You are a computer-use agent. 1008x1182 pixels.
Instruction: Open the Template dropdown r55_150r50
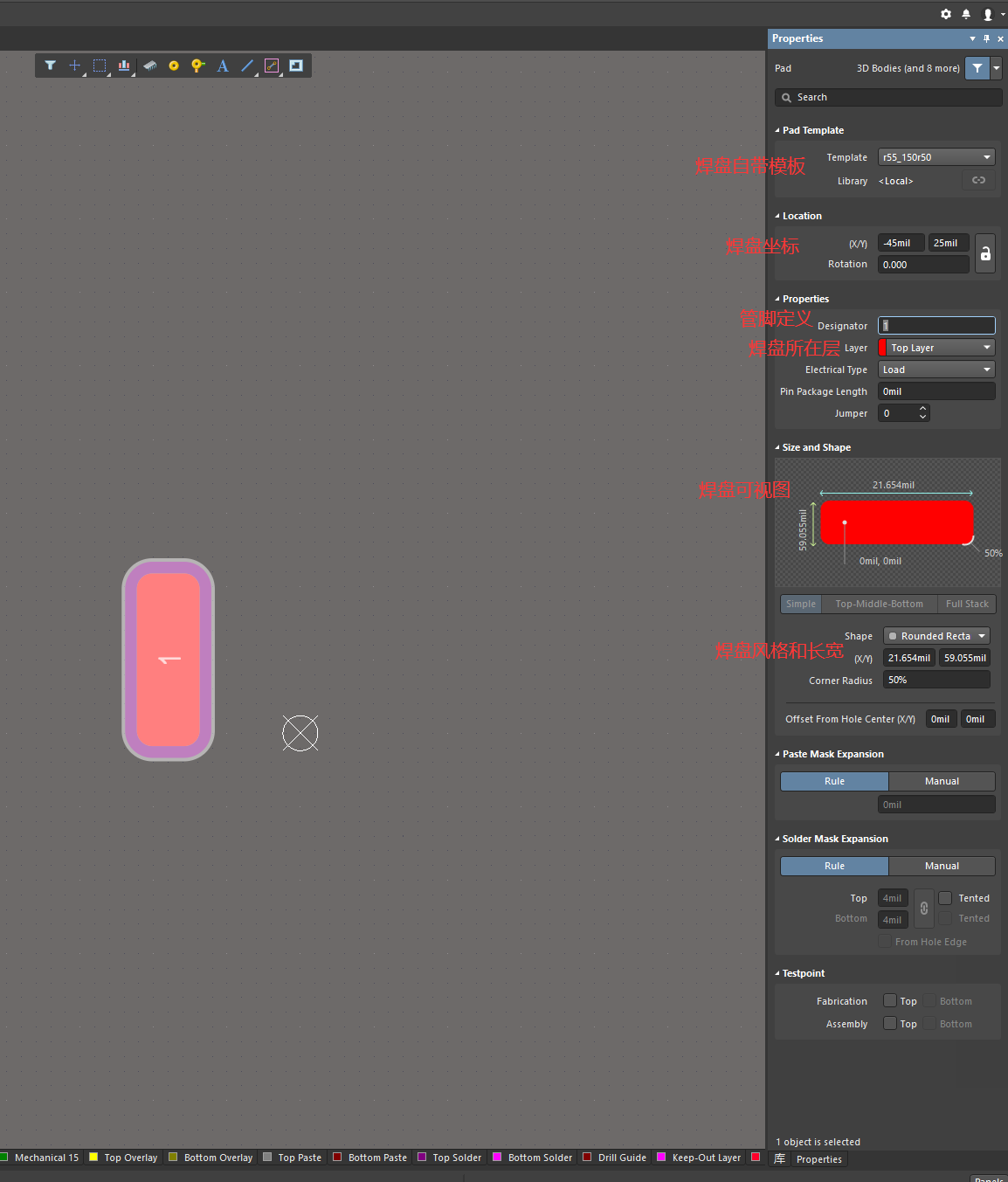(x=936, y=157)
